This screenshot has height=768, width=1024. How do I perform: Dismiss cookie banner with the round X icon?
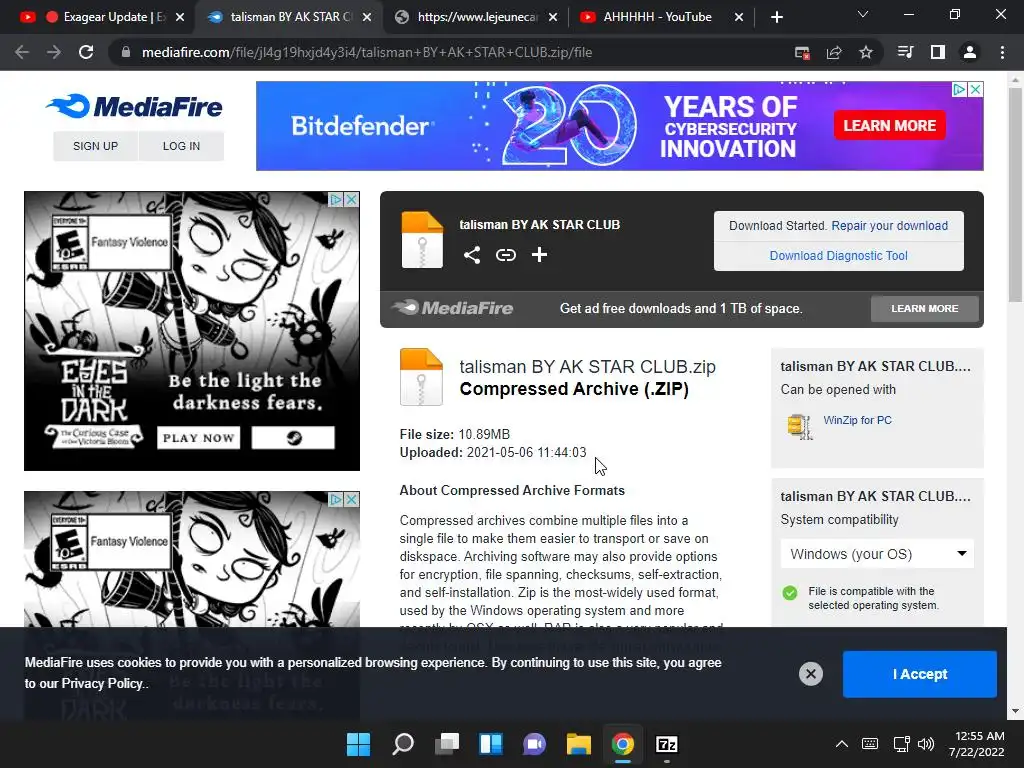click(810, 674)
